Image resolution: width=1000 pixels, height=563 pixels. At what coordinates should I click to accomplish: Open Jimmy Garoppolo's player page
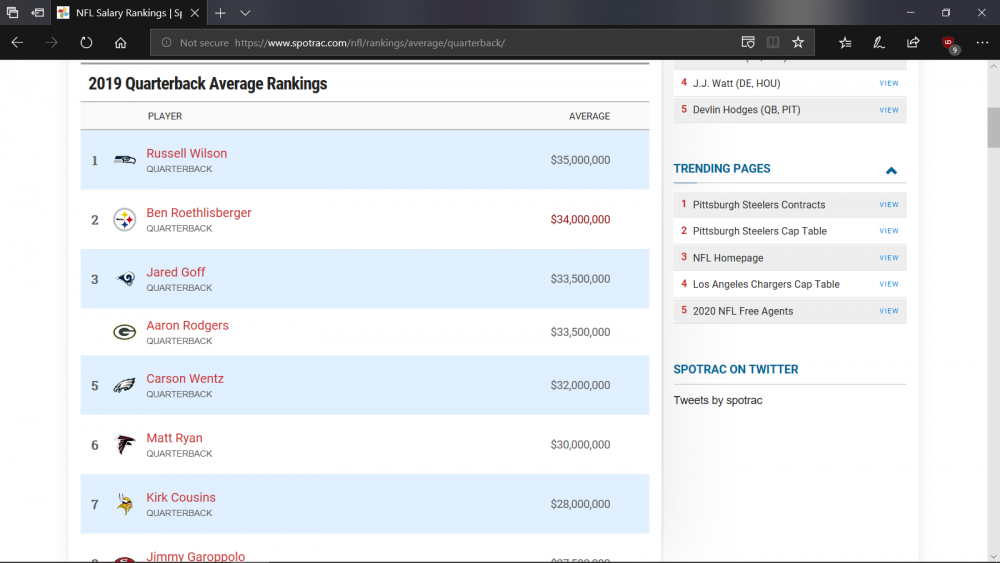click(x=195, y=556)
